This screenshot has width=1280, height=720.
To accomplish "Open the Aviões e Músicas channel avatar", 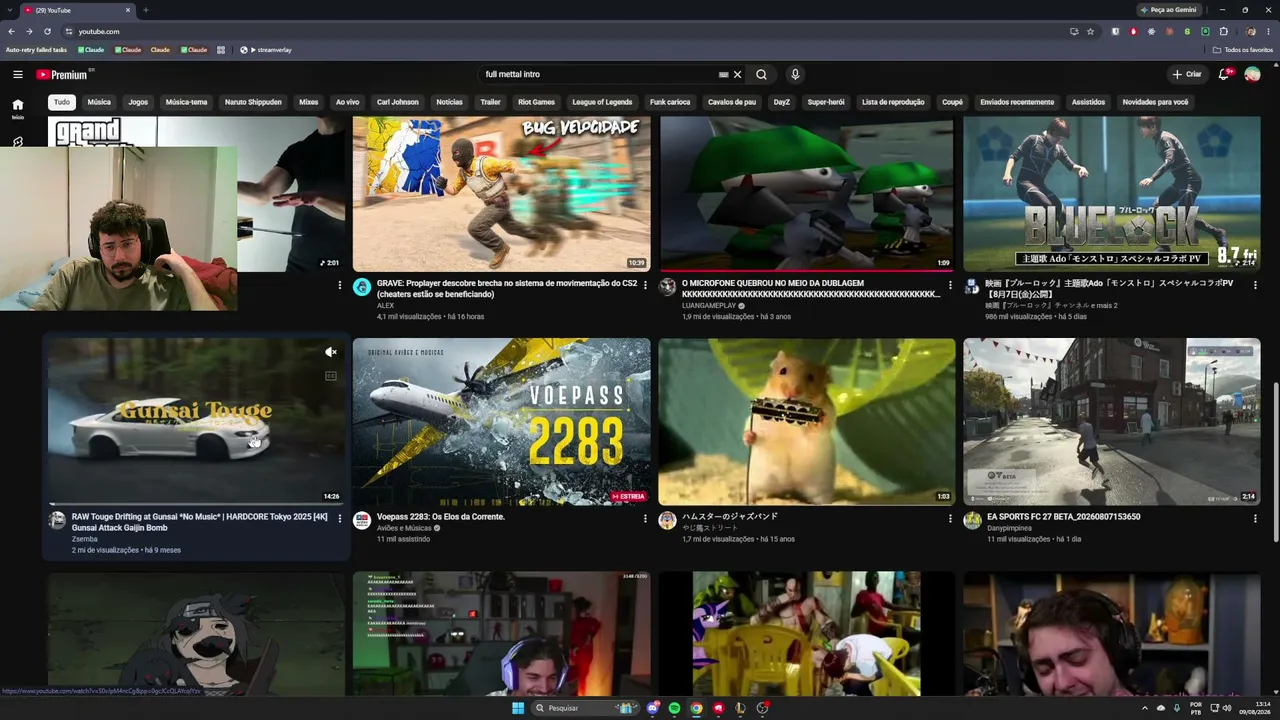I will (x=362, y=520).
